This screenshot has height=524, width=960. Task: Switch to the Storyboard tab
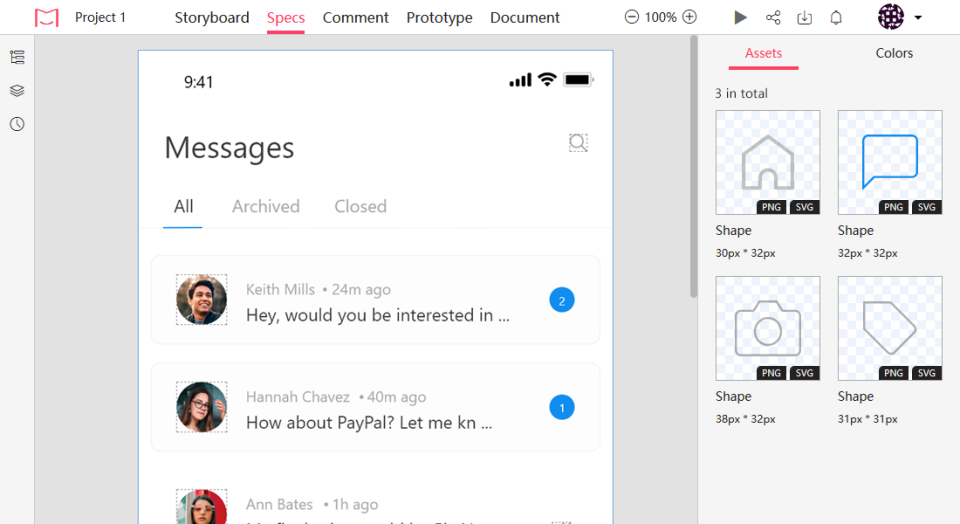(x=212, y=18)
